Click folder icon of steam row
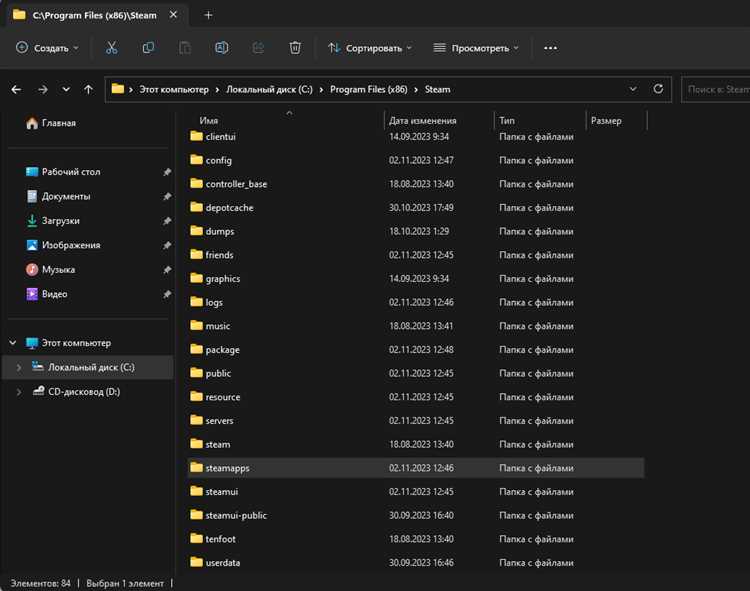750x591 pixels. (197, 444)
